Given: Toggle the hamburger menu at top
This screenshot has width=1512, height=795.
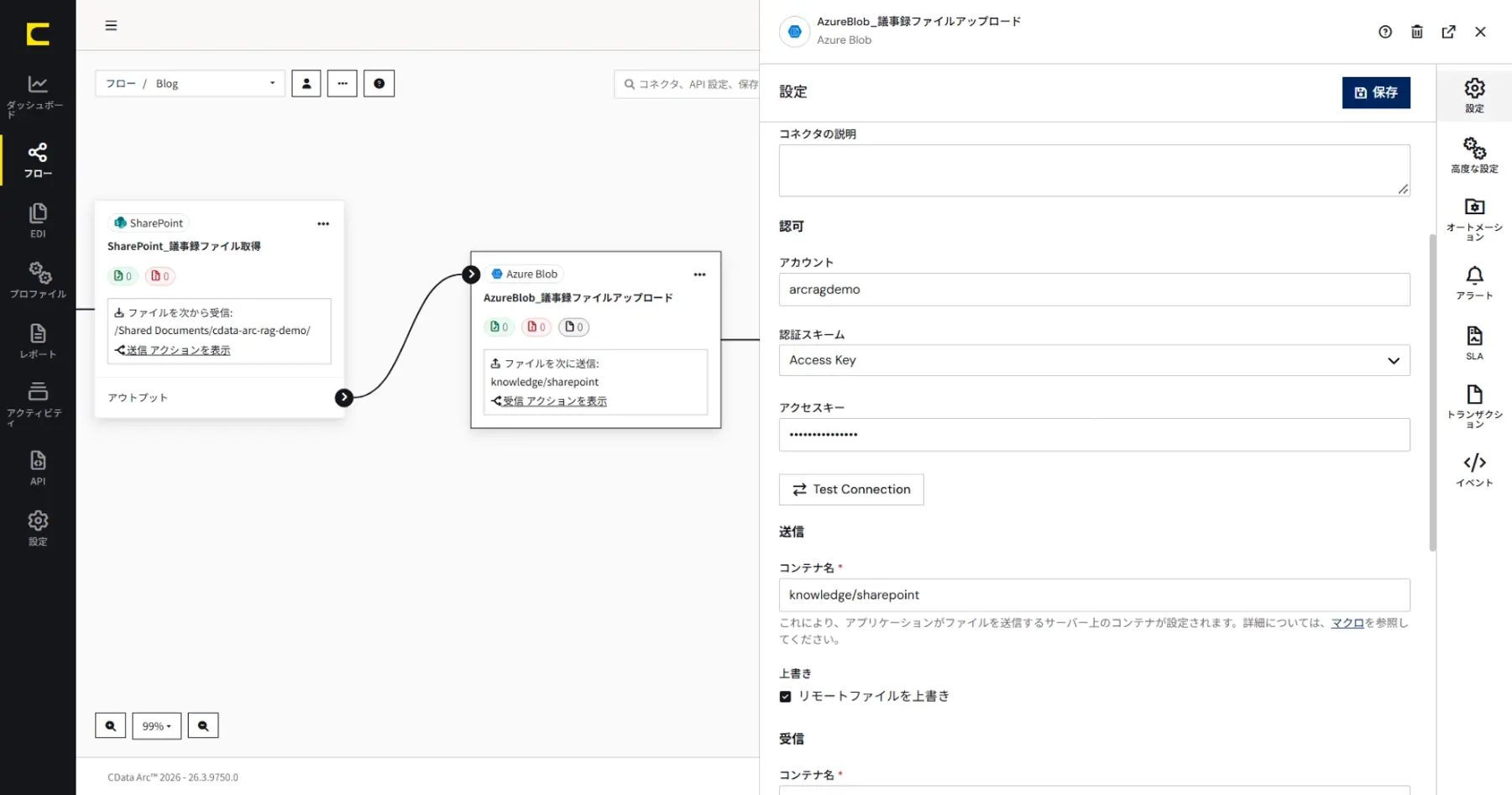Looking at the screenshot, I should pyautogui.click(x=111, y=25).
